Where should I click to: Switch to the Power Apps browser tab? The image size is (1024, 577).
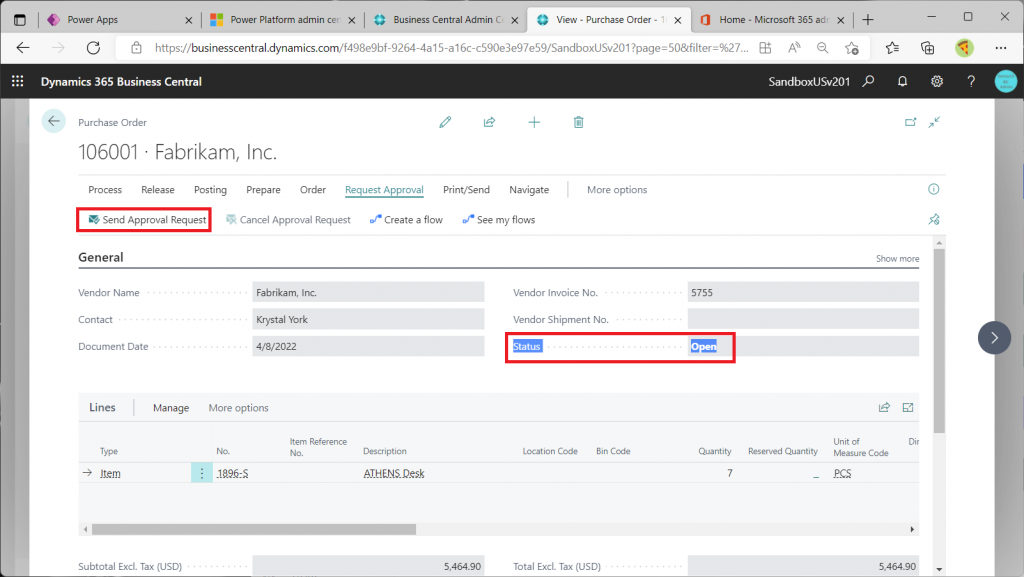[118, 20]
